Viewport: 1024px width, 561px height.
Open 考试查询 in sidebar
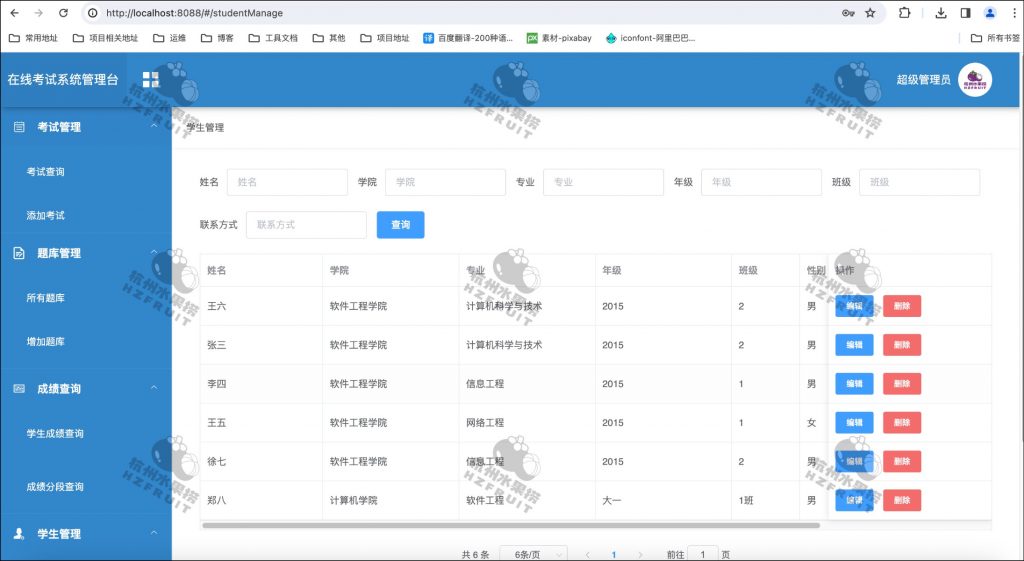pyautogui.click(x=45, y=172)
